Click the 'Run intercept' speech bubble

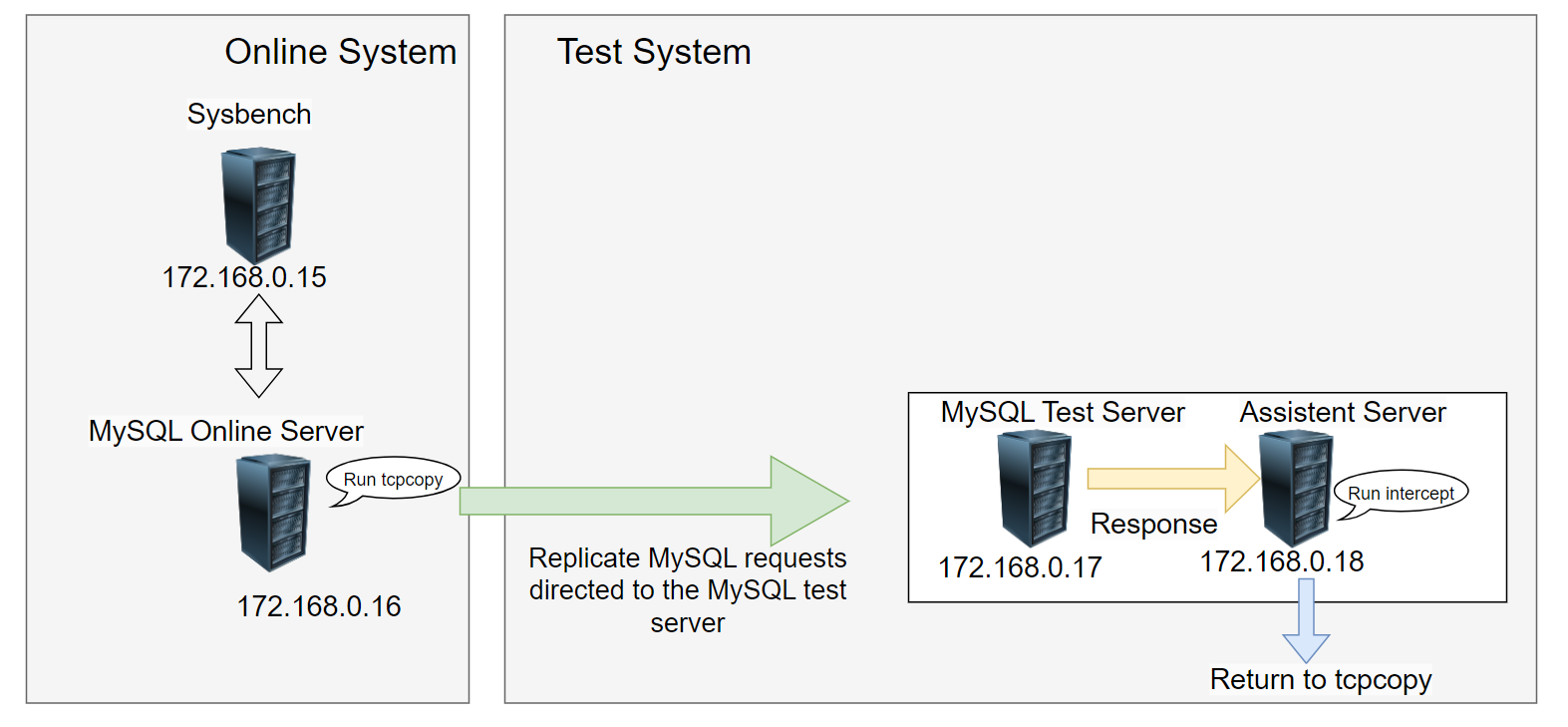[1401, 494]
